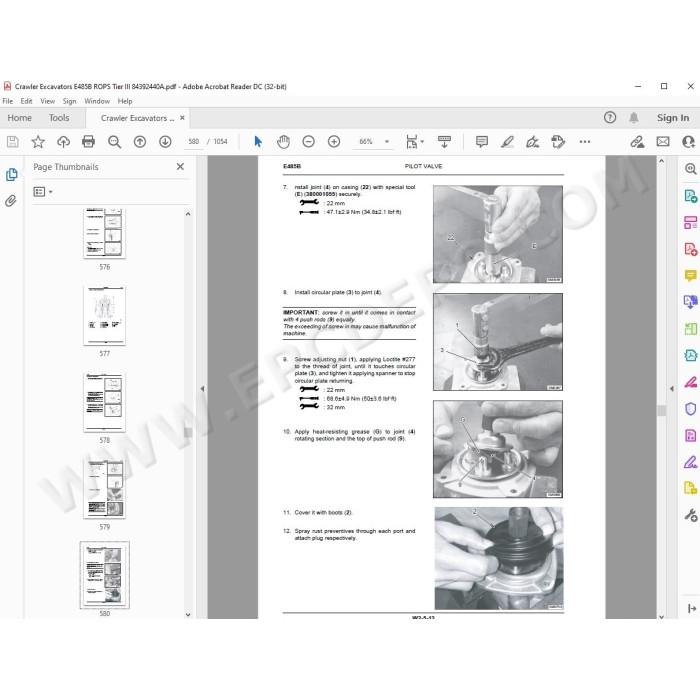This screenshot has width=700, height=700.
Task: Send file by email envelope icon
Action: click(x=663, y=142)
